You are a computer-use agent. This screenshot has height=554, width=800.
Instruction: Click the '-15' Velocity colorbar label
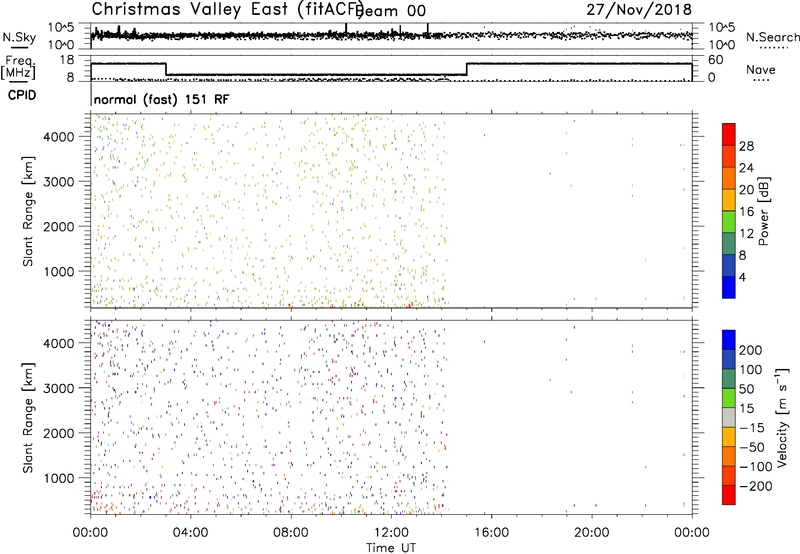[x=752, y=427]
